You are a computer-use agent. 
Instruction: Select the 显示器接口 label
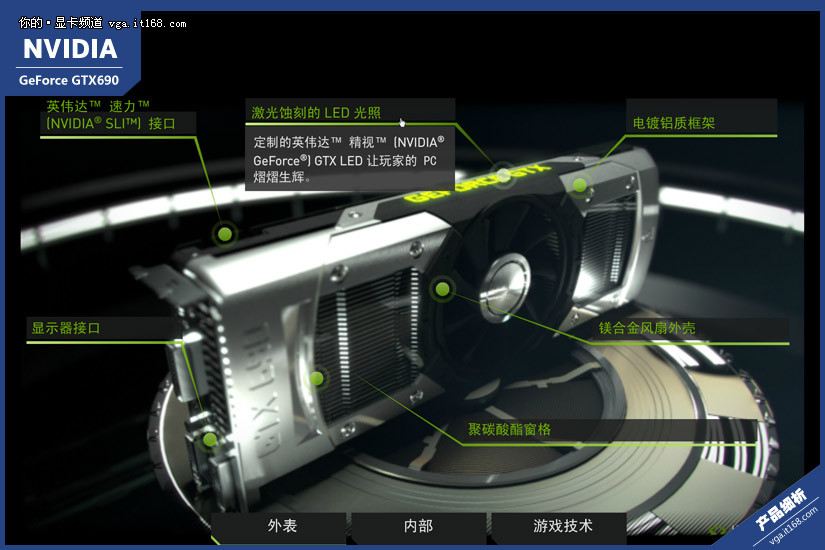click(x=66, y=328)
